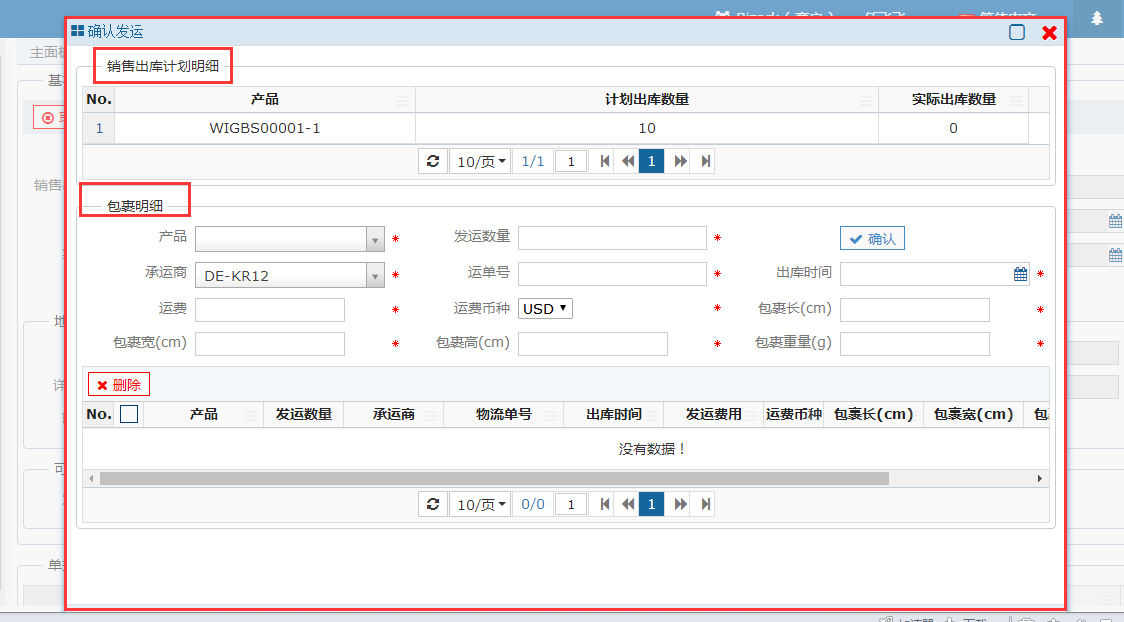
Task: Click page number box in package grid pager
Action: [571, 504]
